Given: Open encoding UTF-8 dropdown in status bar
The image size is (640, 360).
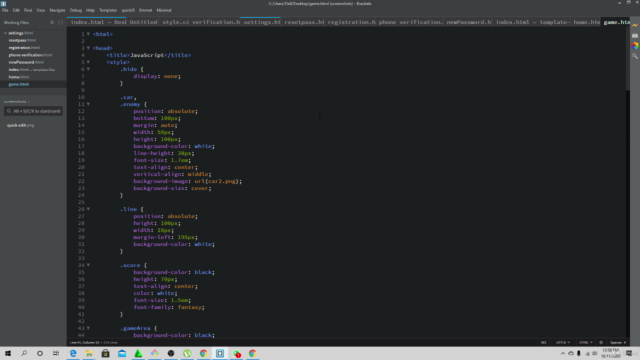Looking at the screenshot, I should click(562, 342).
